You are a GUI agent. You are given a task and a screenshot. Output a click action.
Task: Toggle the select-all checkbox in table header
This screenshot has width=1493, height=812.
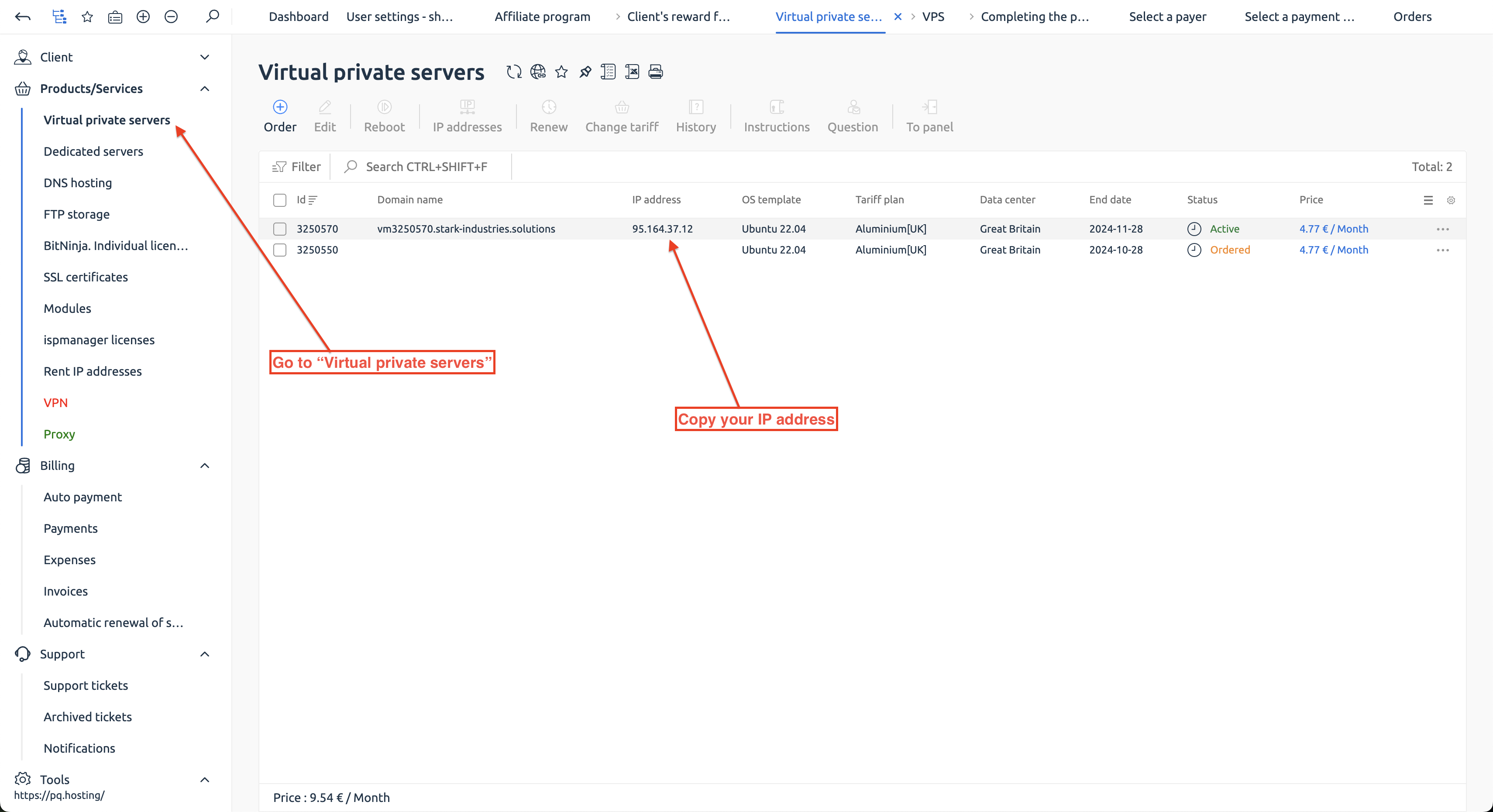pyautogui.click(x=280, y=200)
